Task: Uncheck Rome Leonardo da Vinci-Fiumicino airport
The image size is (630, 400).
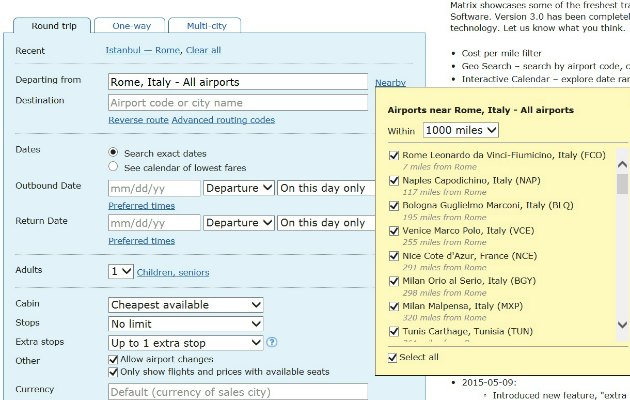Action: click(393, 155)
